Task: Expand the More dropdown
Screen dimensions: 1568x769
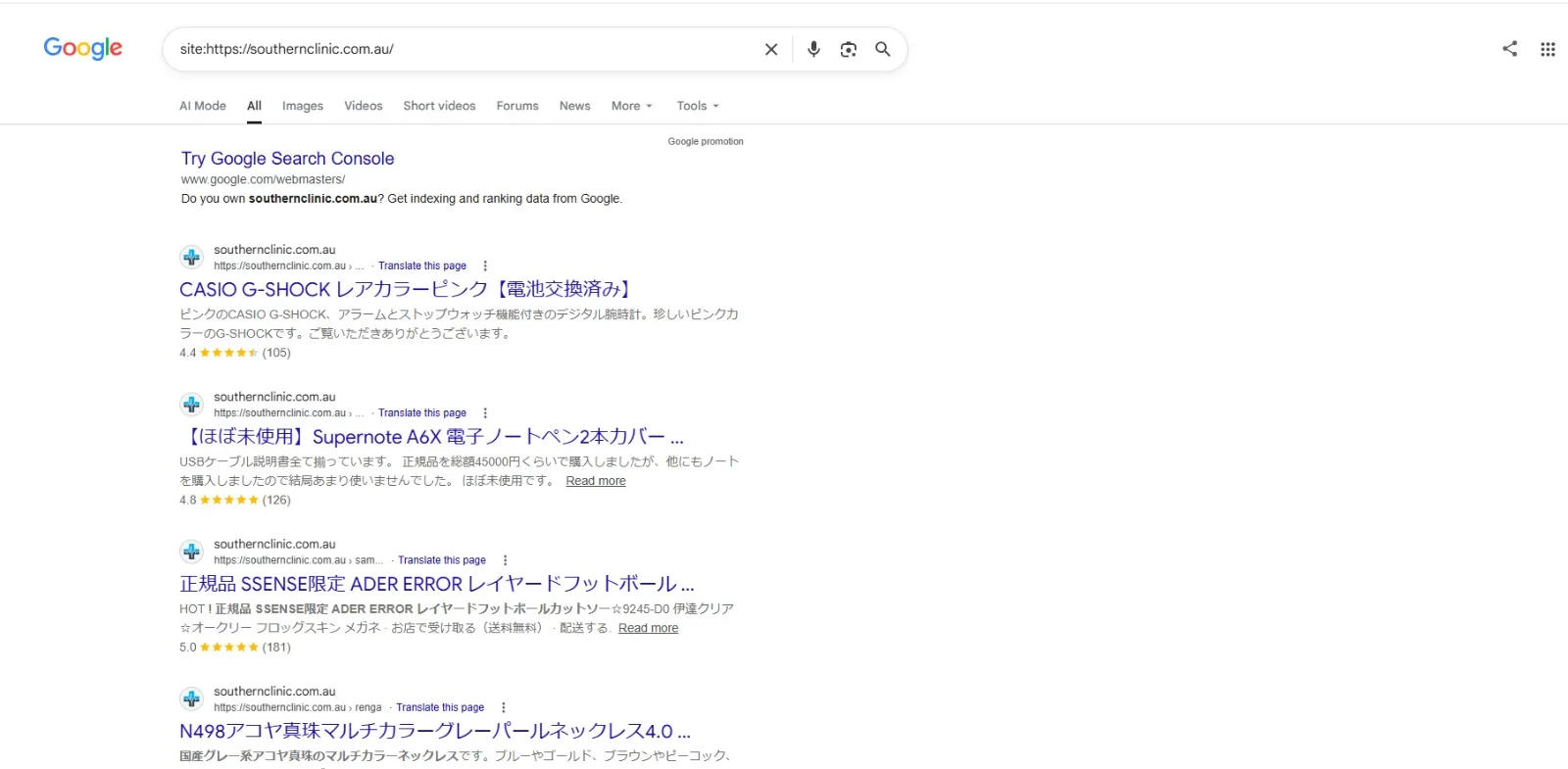Action: coord(631,106)
